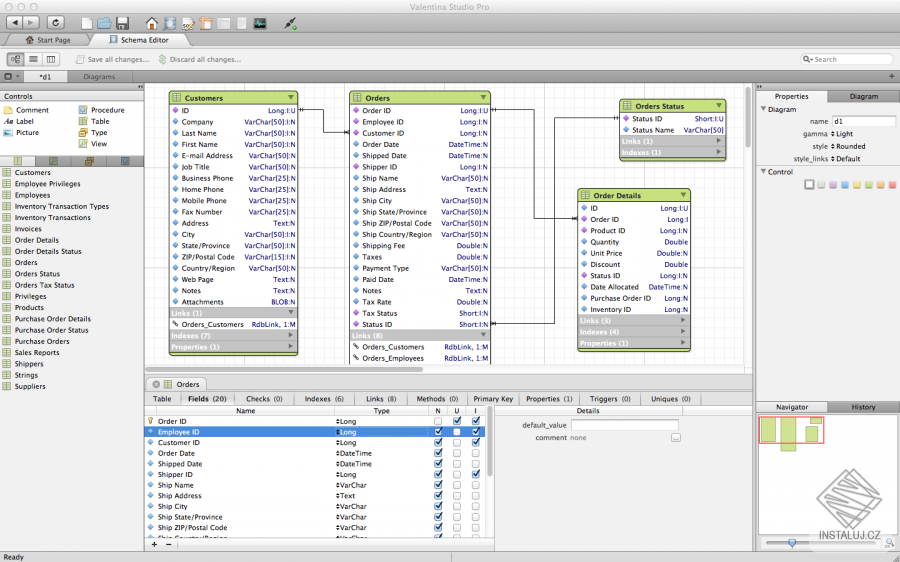Add a new diagram tab with plus
900x562 pixels.
pos(891,76)
